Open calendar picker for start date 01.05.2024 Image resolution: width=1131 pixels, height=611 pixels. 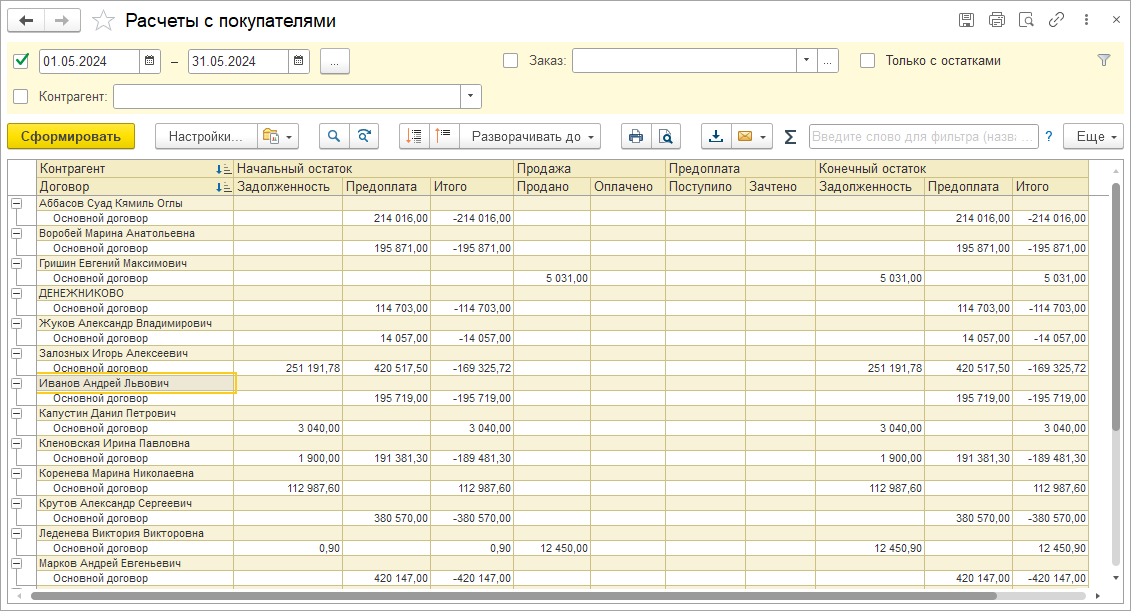tap(150, 61)
